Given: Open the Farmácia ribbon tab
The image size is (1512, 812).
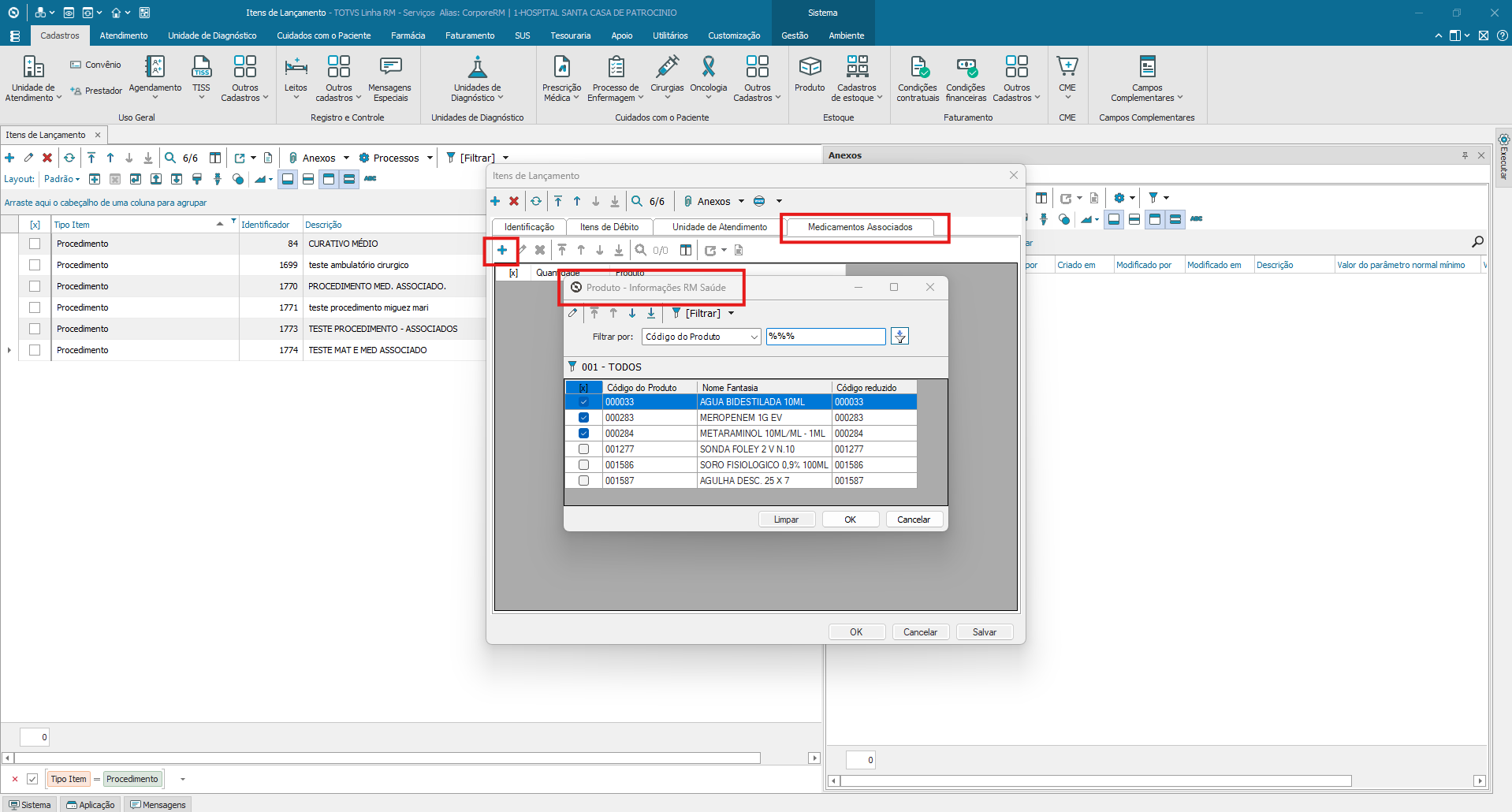Looking at the screenshot, I should (408, 35).
